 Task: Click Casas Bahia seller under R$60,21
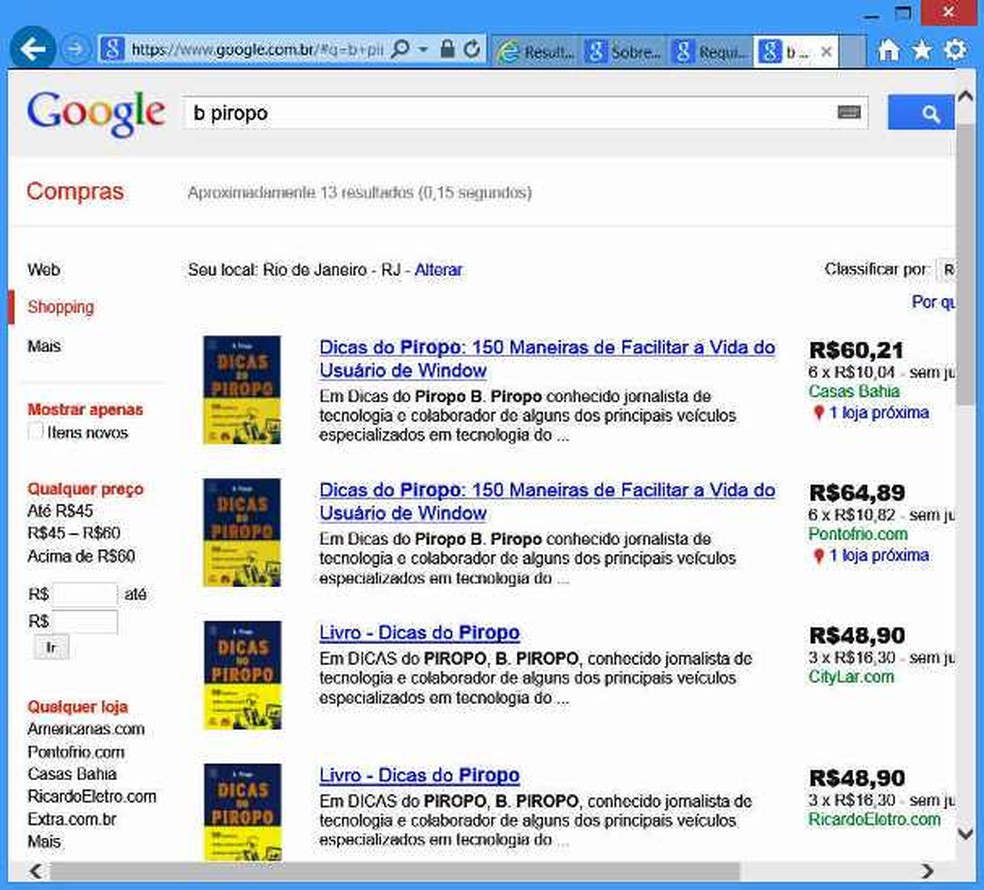(x=853, y=391)
